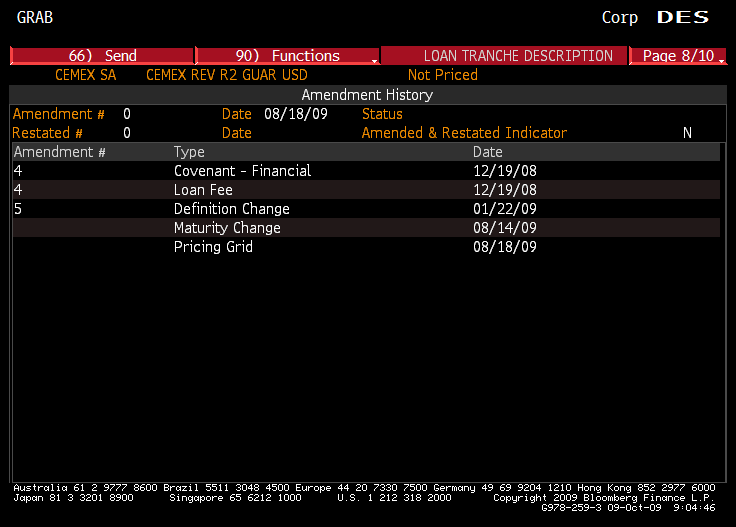Click the Amendment History section title
Screen dimensions: 736x527
point(367,95)
